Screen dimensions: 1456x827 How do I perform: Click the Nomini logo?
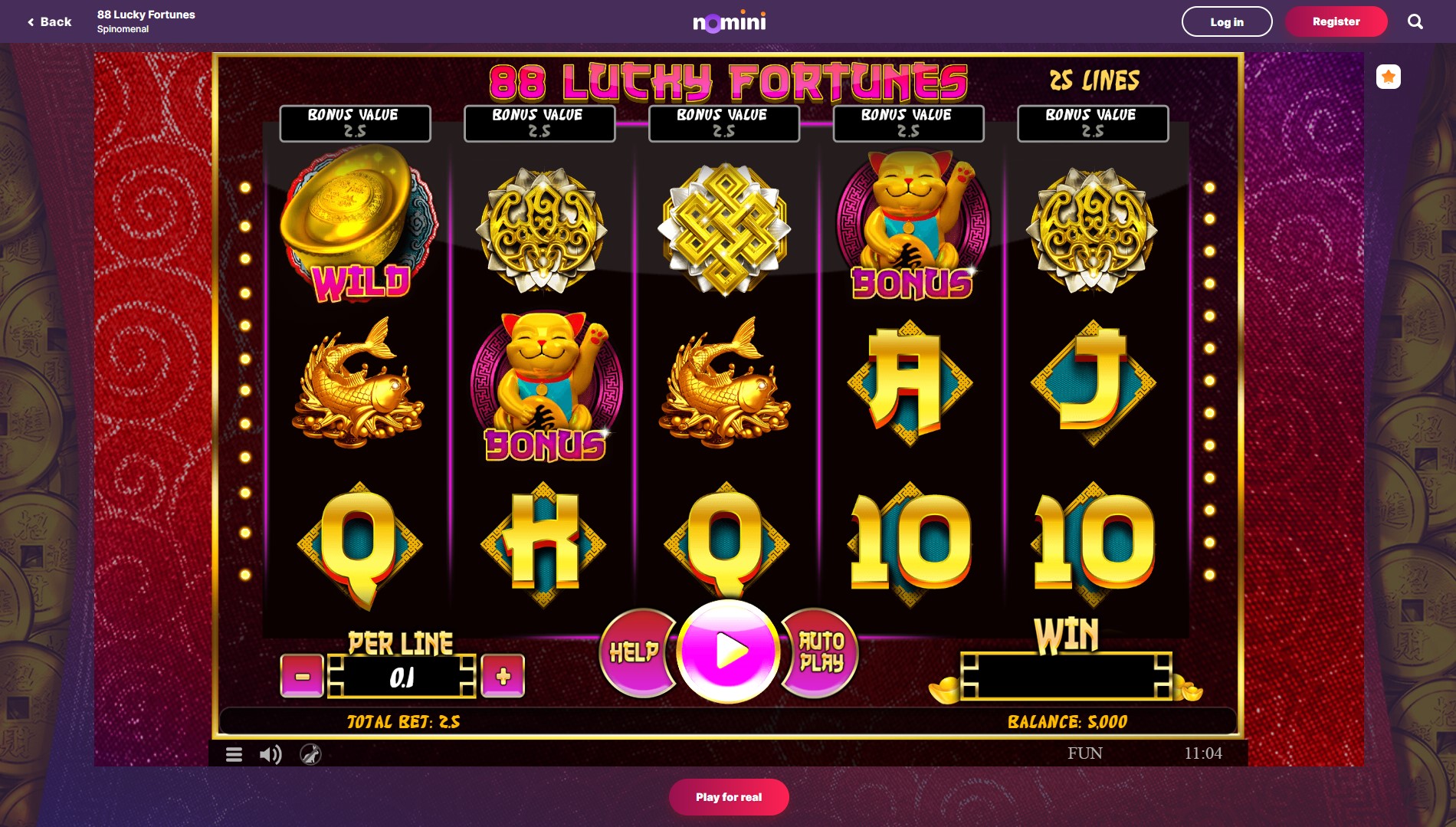[729, 21]
